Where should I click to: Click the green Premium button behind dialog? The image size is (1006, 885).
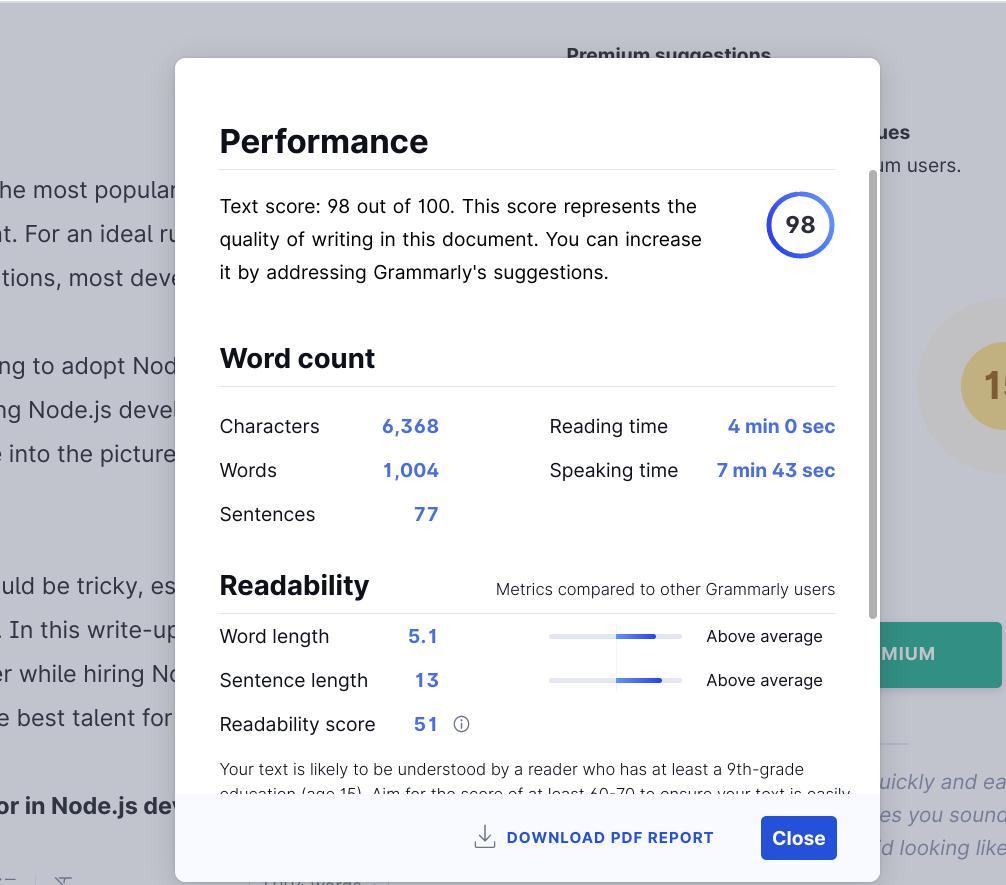(x=940, y=655)
